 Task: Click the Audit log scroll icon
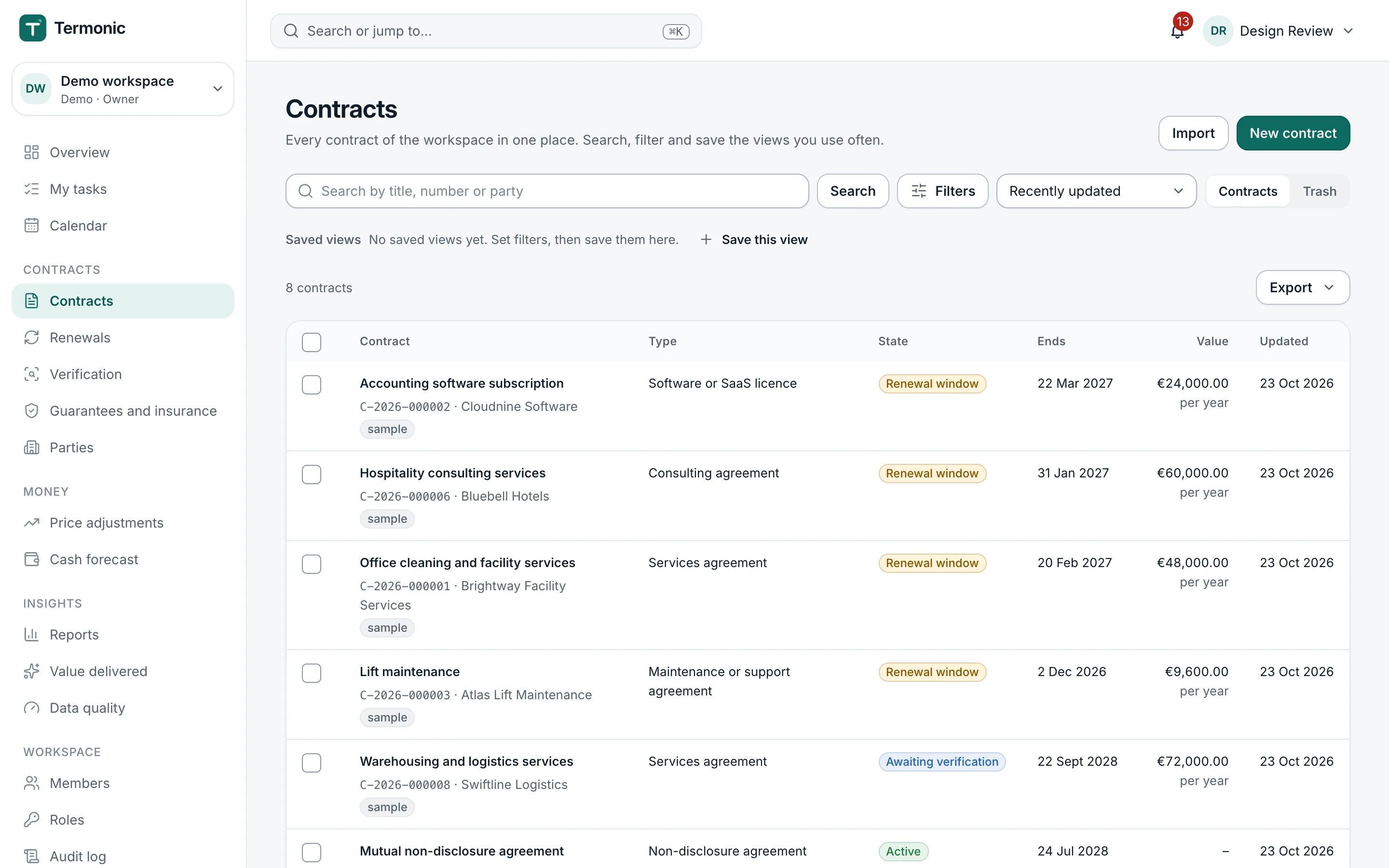point(31,857)
